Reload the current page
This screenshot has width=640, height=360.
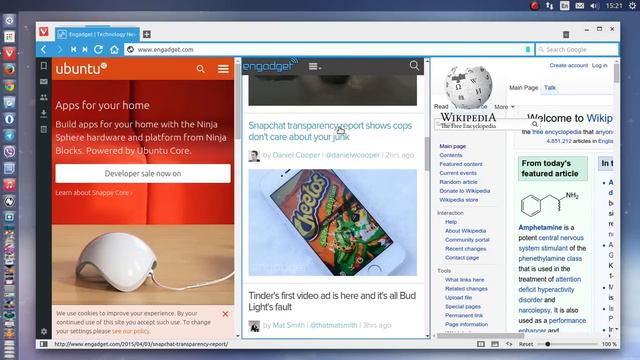(98, 49)
